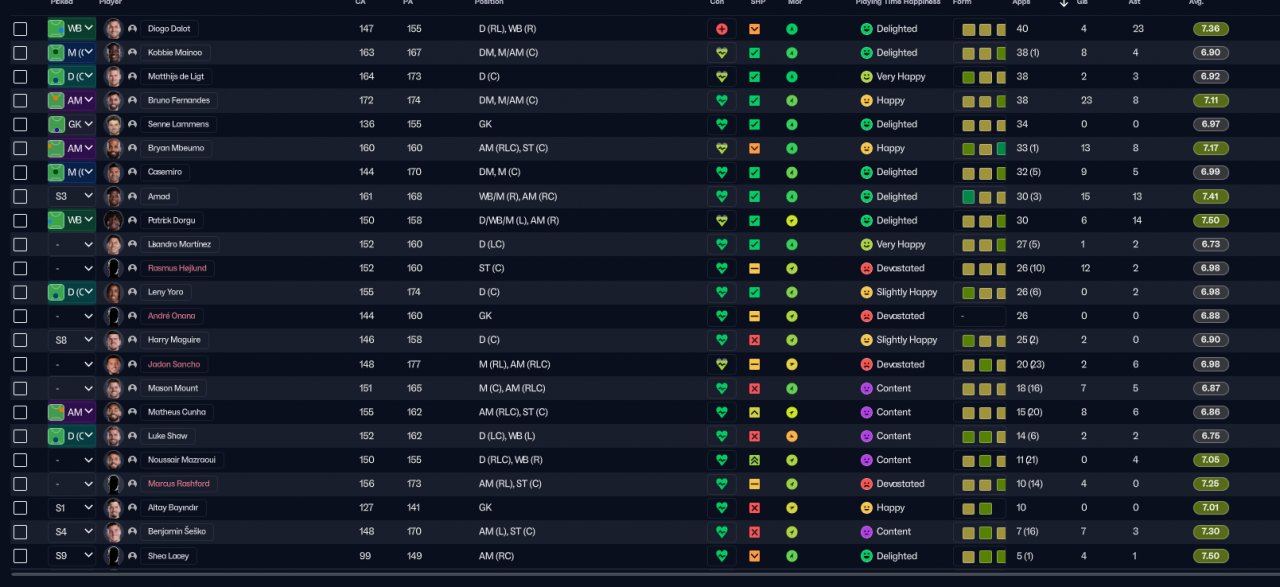Open Matthijs de Ligt's player page
Viewport: 1280px width, 587px height.
tap(175, 77)
